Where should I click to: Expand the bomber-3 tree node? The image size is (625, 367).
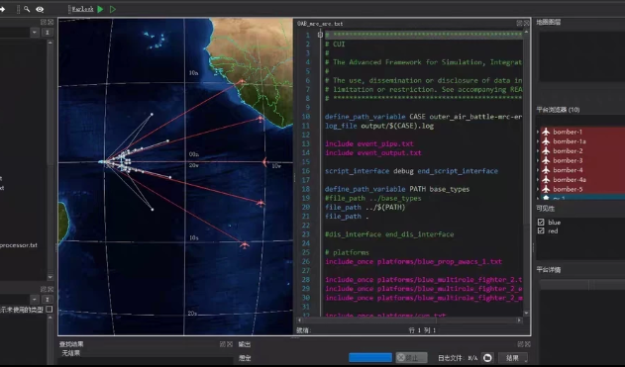pos(538,161)
